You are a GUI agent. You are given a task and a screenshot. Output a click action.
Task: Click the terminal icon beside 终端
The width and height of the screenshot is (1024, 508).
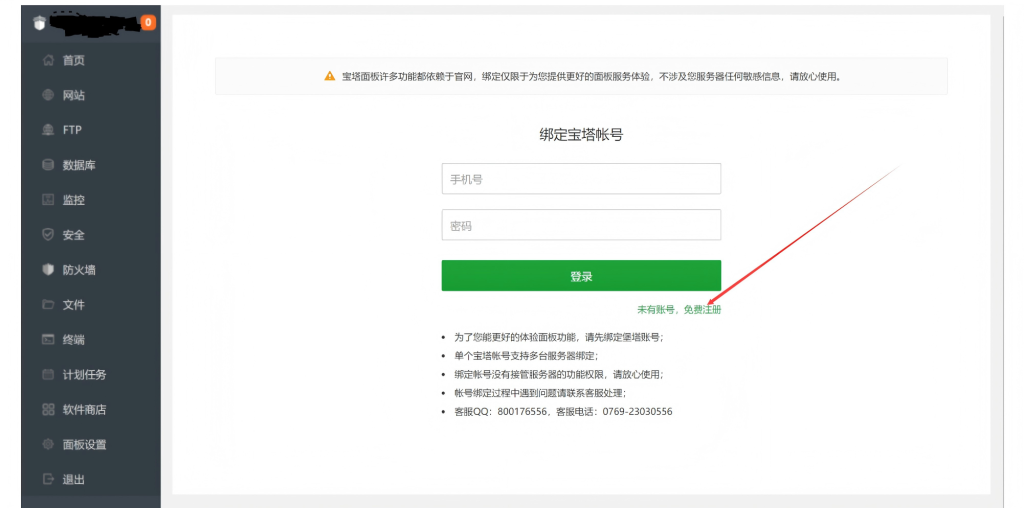click(x=48, y=340)
